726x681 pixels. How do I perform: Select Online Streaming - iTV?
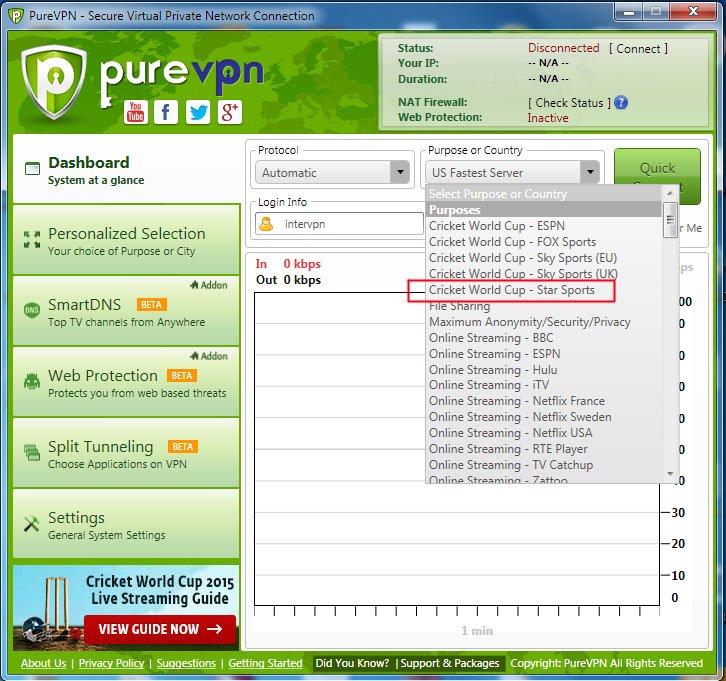pos(544,385)
